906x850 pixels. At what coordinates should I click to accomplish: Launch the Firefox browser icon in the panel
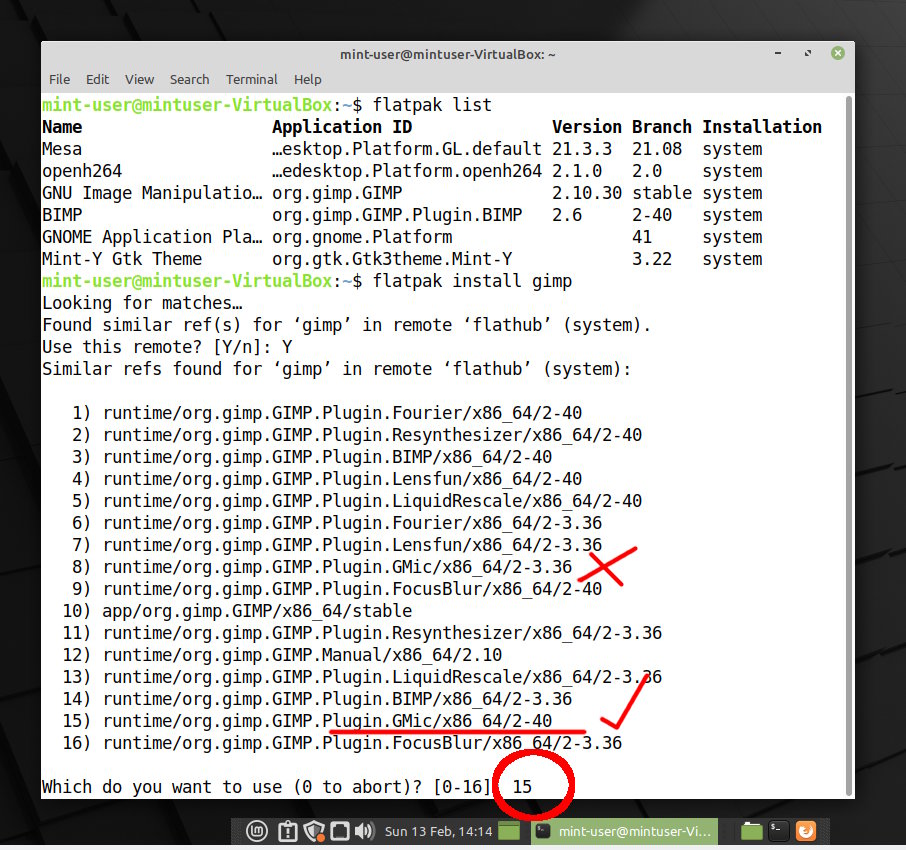pos(805,831)
